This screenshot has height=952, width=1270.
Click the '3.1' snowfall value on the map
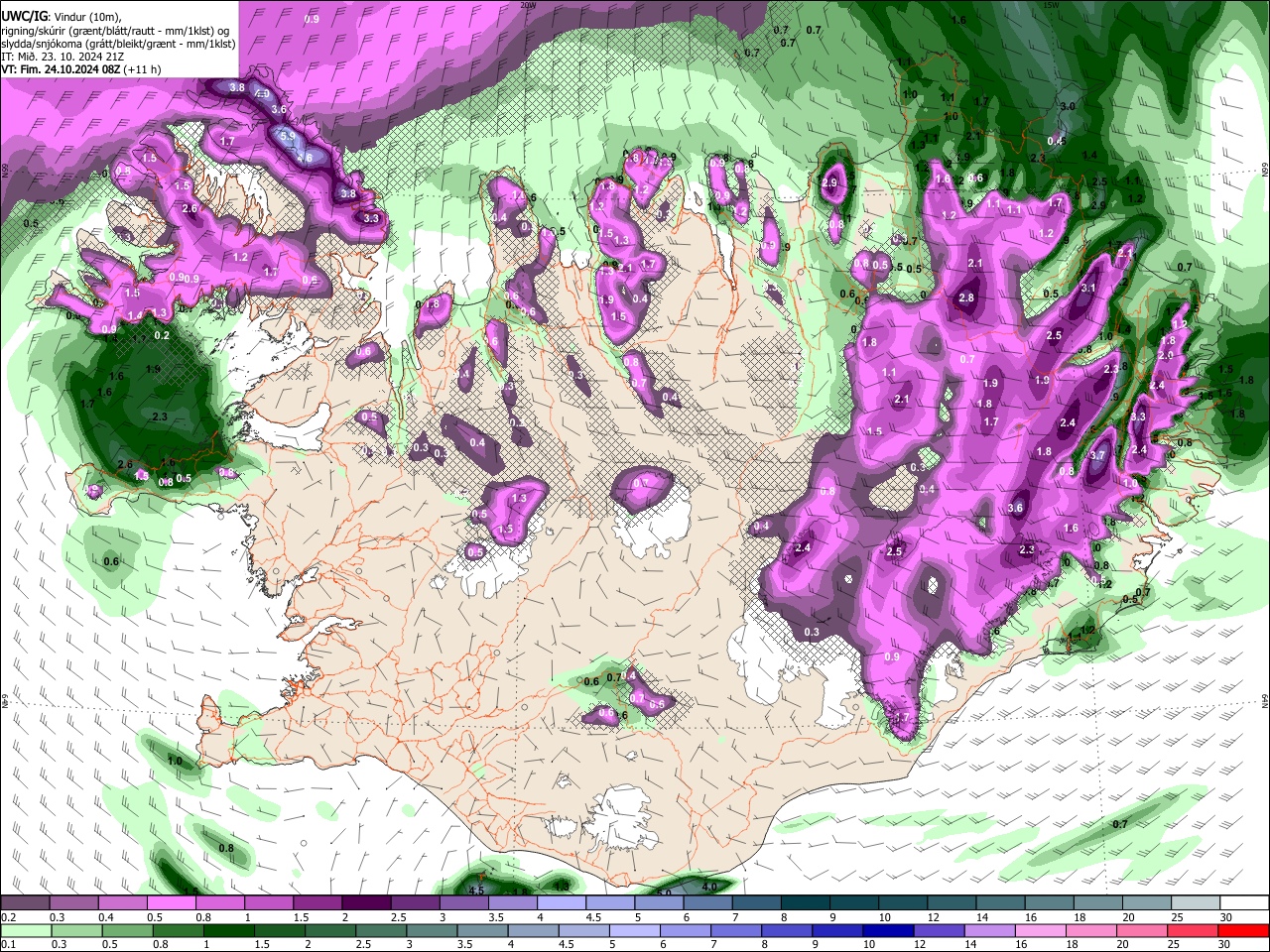[x=1088, y=288]
